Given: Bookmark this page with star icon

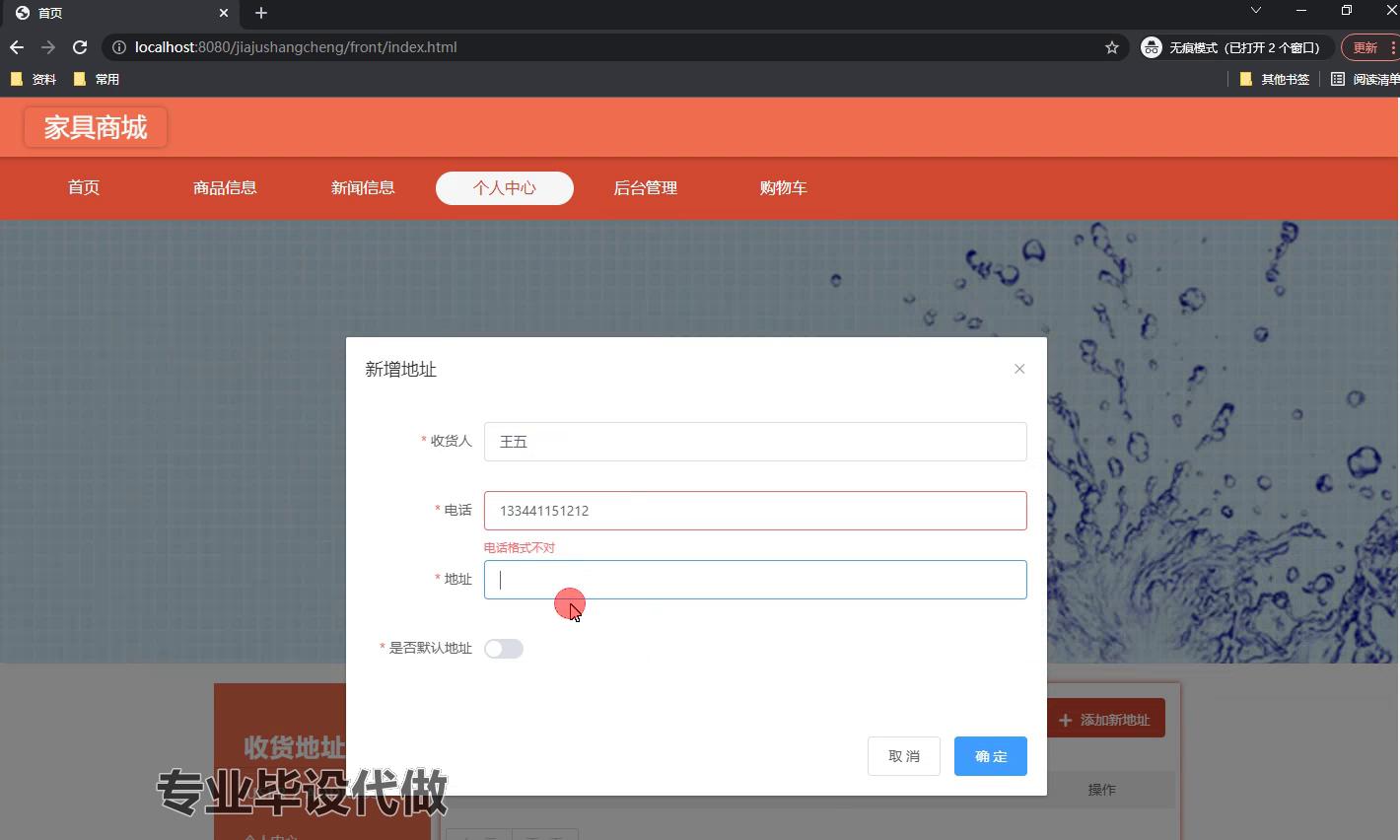Looking at the screenshot, I should (1112, 47).
